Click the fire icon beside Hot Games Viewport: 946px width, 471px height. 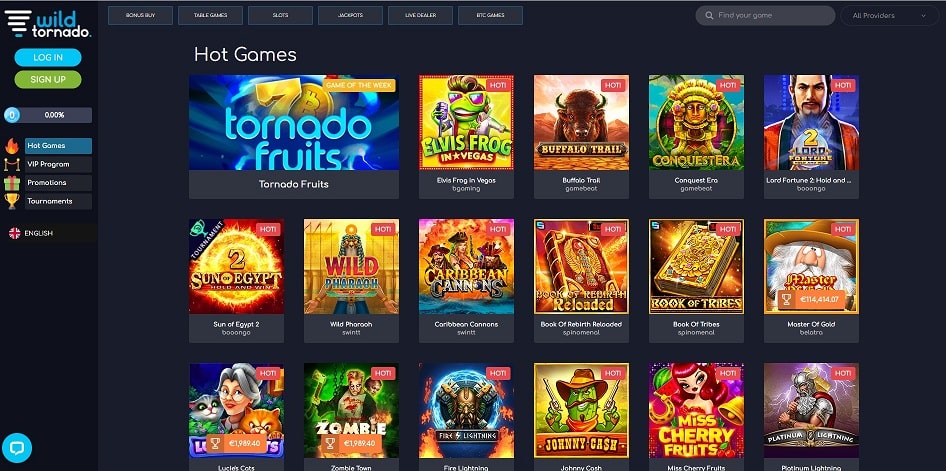12,146
